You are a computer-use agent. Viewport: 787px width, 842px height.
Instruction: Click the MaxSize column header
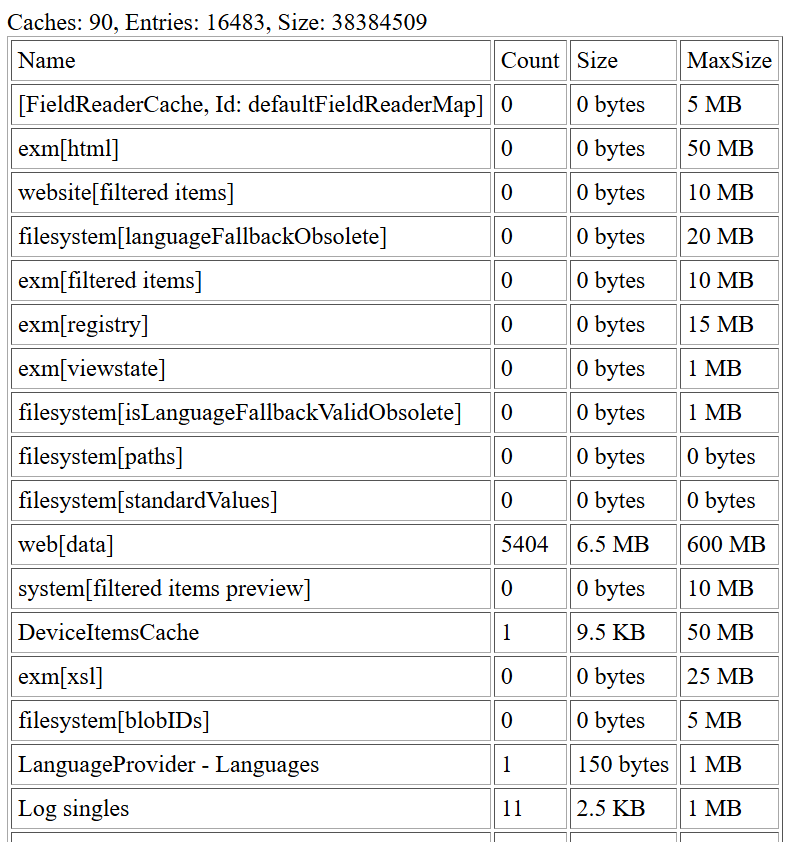[729, 61]
